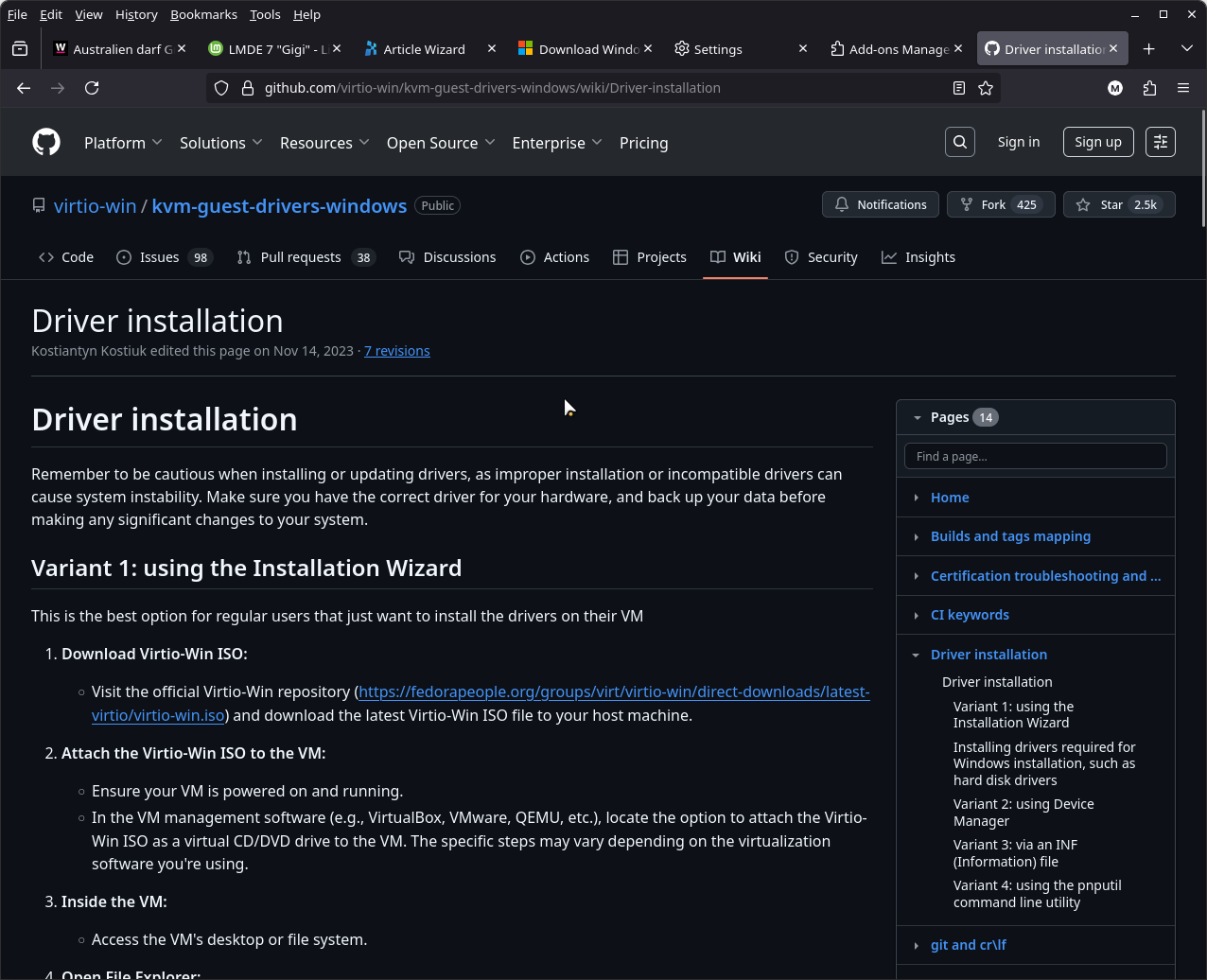Switch to the Issues tab

click(163, 257)
